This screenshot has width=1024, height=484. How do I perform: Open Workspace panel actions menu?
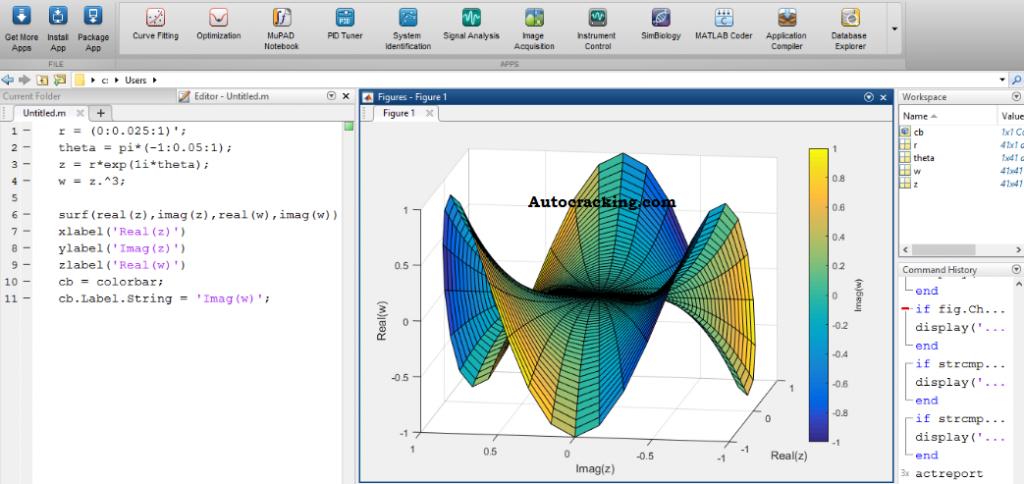[x=1016, y=97]
